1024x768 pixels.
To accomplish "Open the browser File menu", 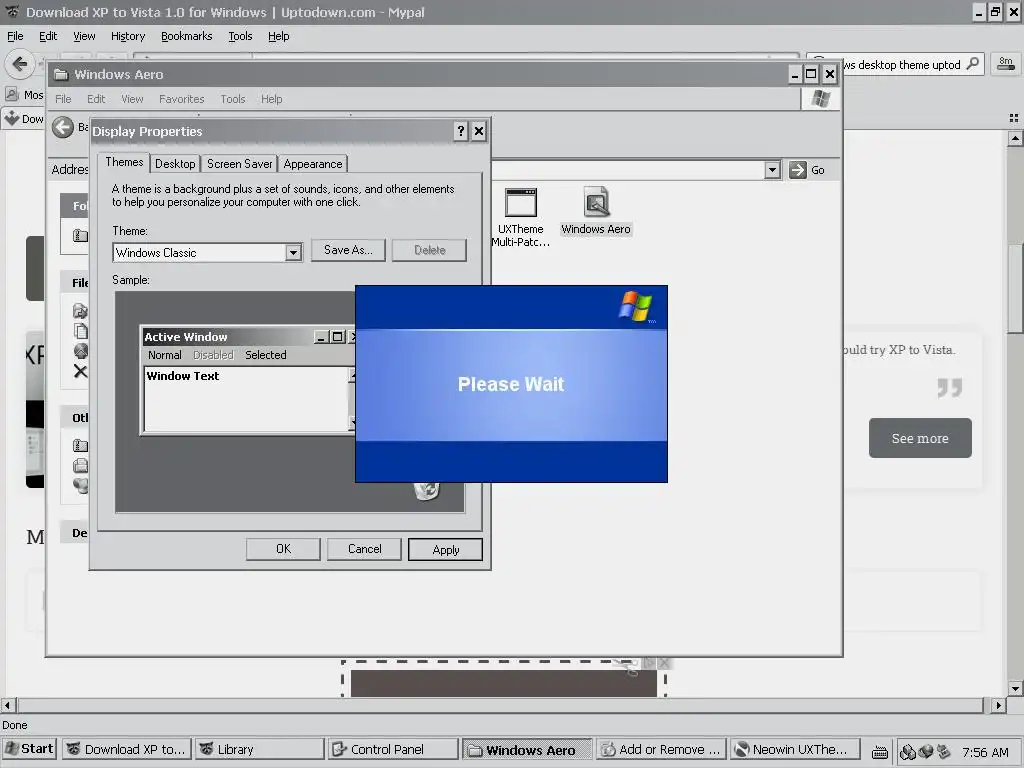I will [15, 37].
